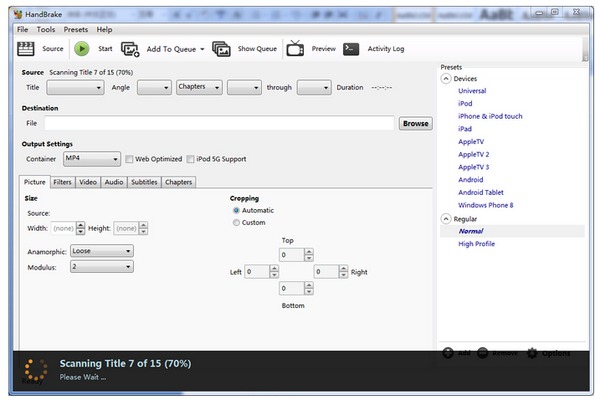Open the Help menu
This screenshot has width=600, height=400.
[x=104, y=29]
